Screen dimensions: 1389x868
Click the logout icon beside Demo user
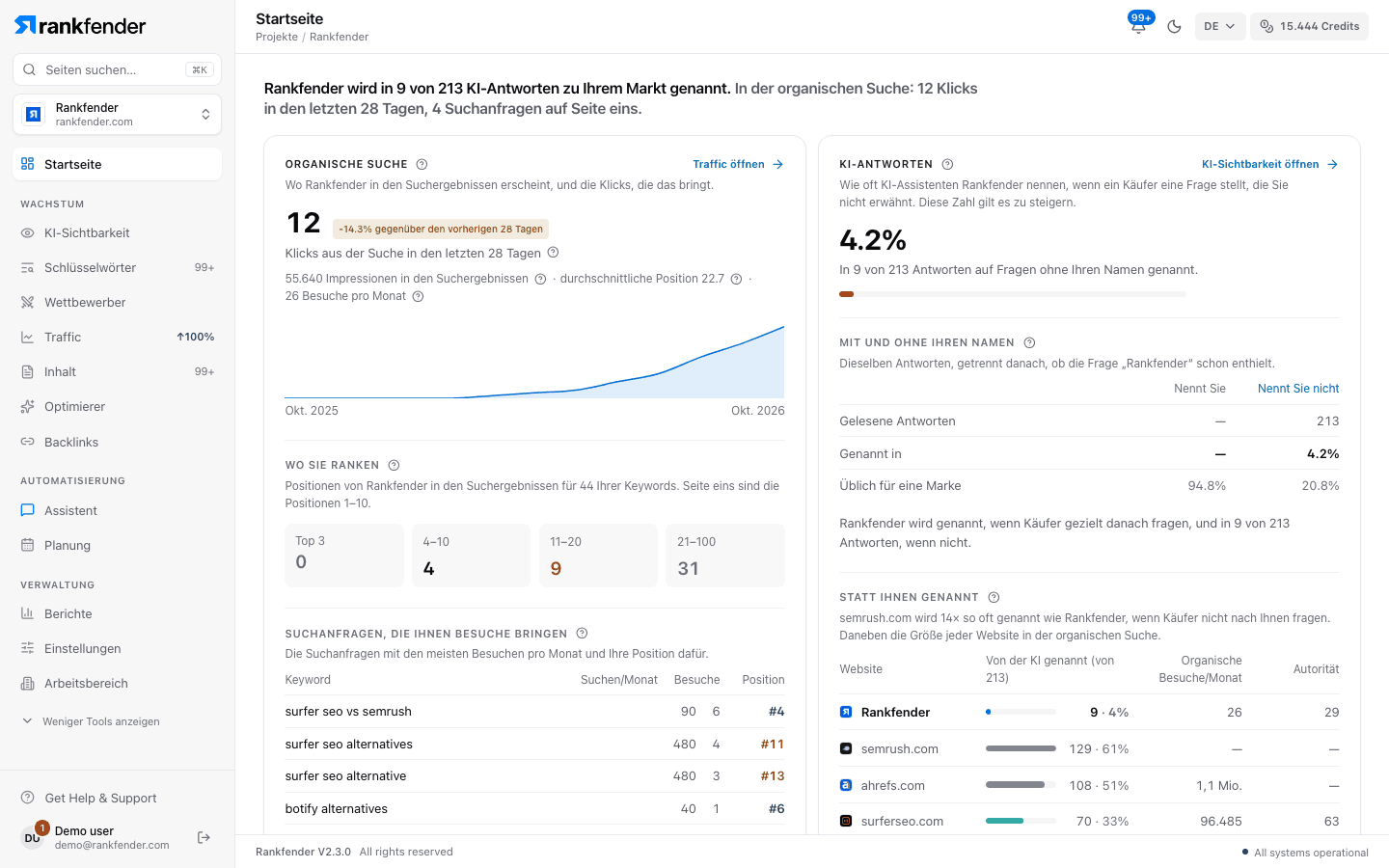(x=204, y=837)
